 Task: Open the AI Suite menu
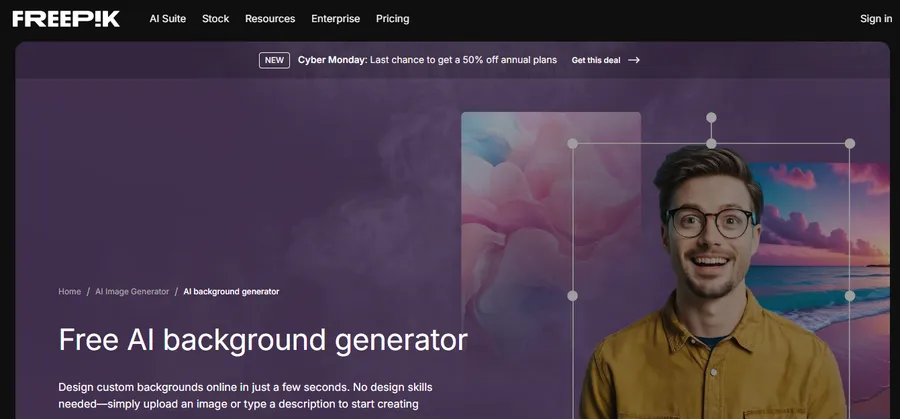coord(167,19)
